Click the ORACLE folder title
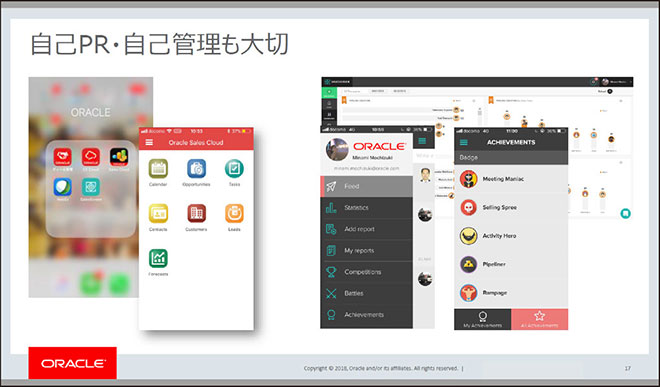 point(90,112)
